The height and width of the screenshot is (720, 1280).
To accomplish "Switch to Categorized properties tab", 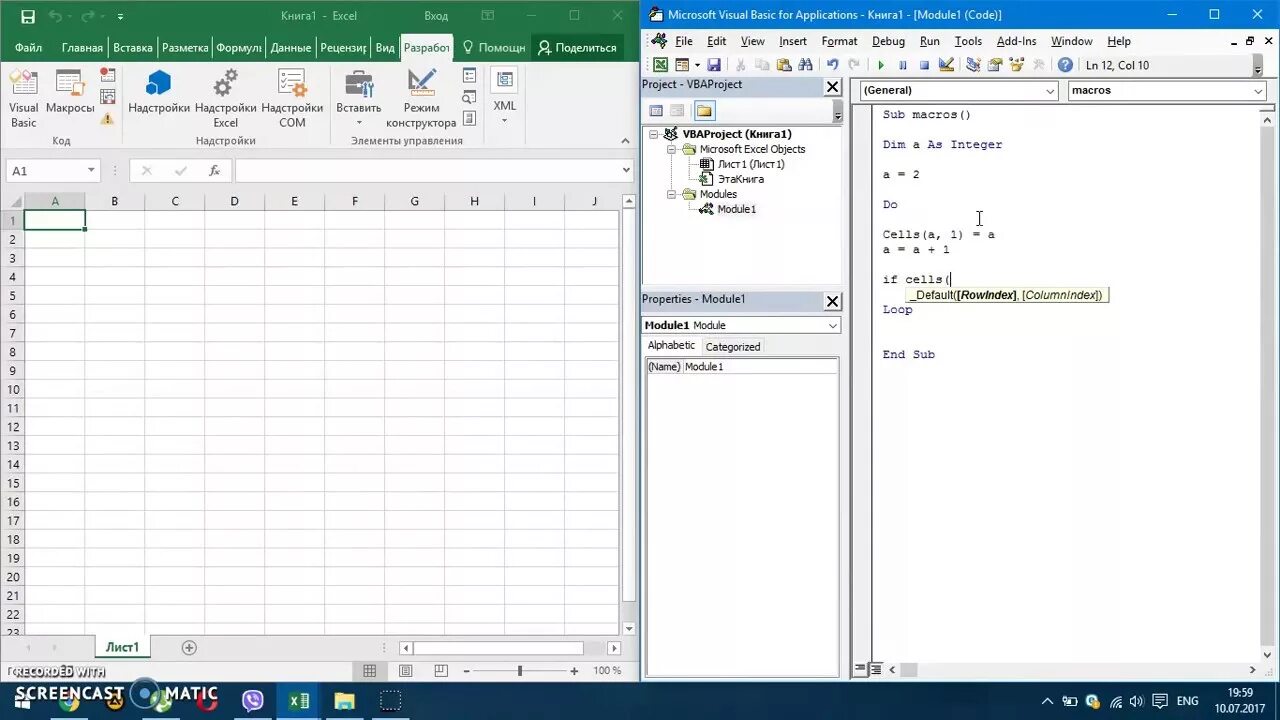I will [733, 347].
